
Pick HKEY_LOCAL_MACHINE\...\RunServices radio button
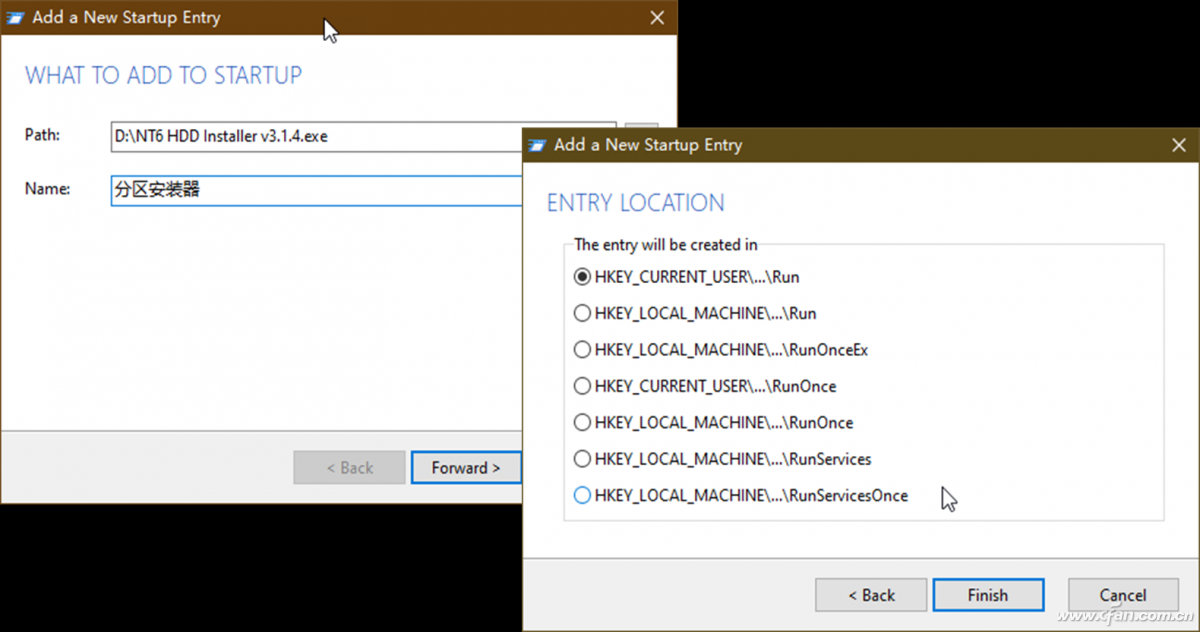[x=582, y=459]
